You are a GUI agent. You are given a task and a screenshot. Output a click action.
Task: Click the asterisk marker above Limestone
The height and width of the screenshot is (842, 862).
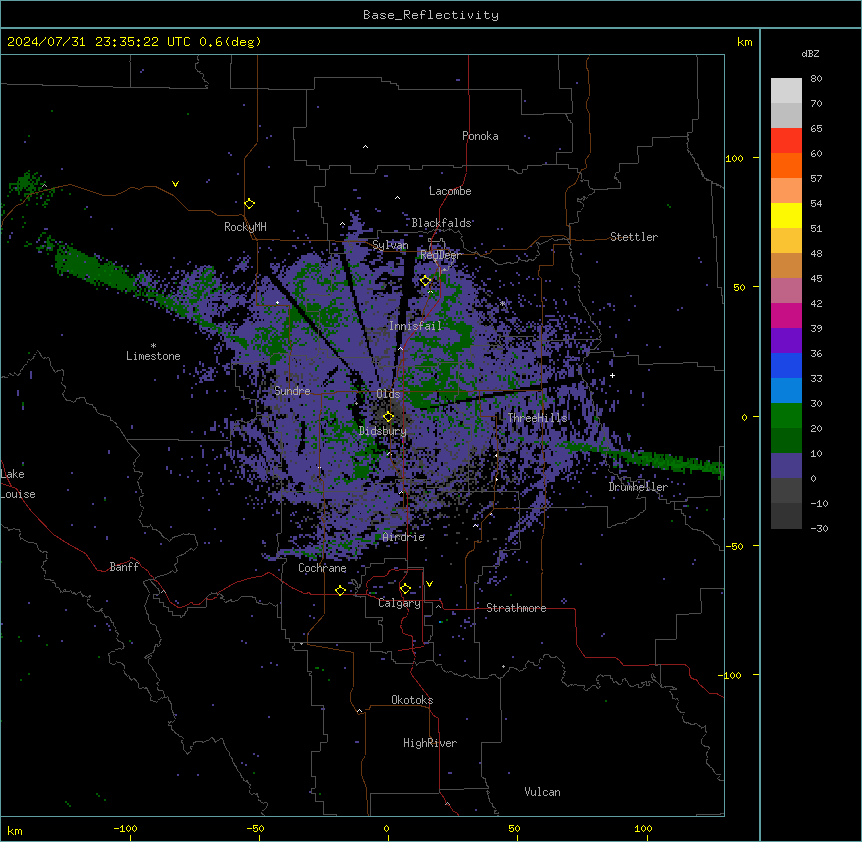153,345
